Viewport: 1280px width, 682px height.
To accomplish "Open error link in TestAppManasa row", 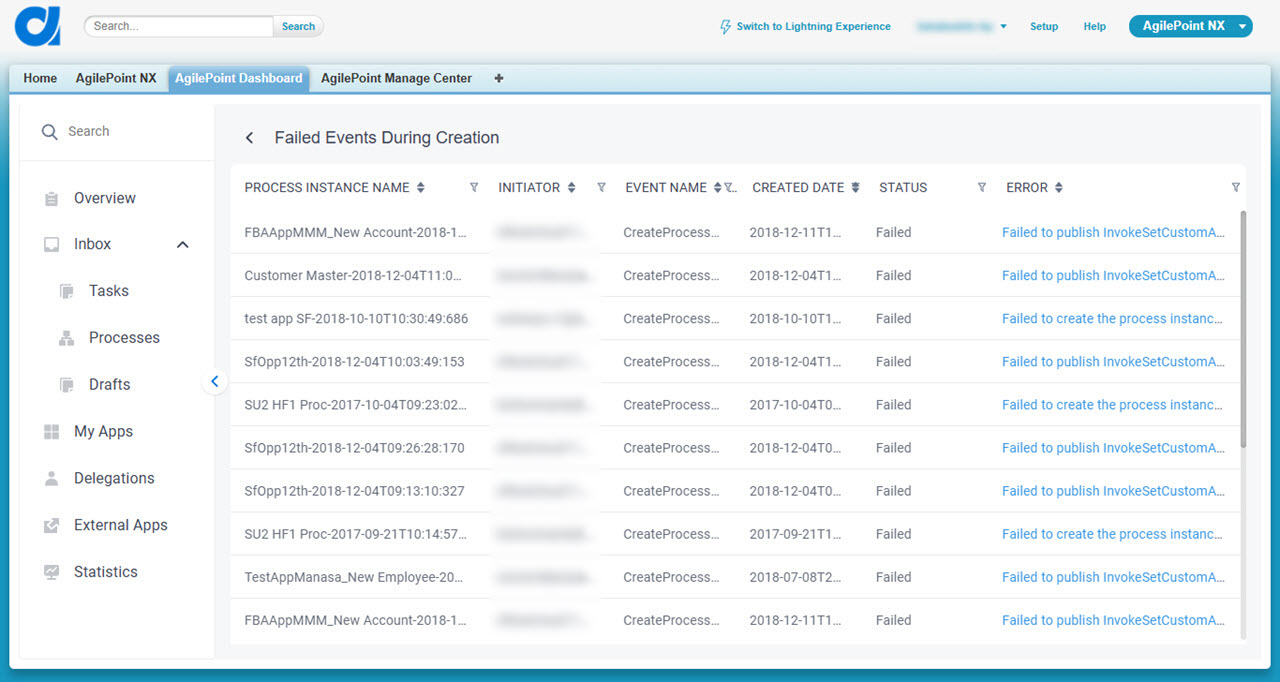I will [1113, 577].
